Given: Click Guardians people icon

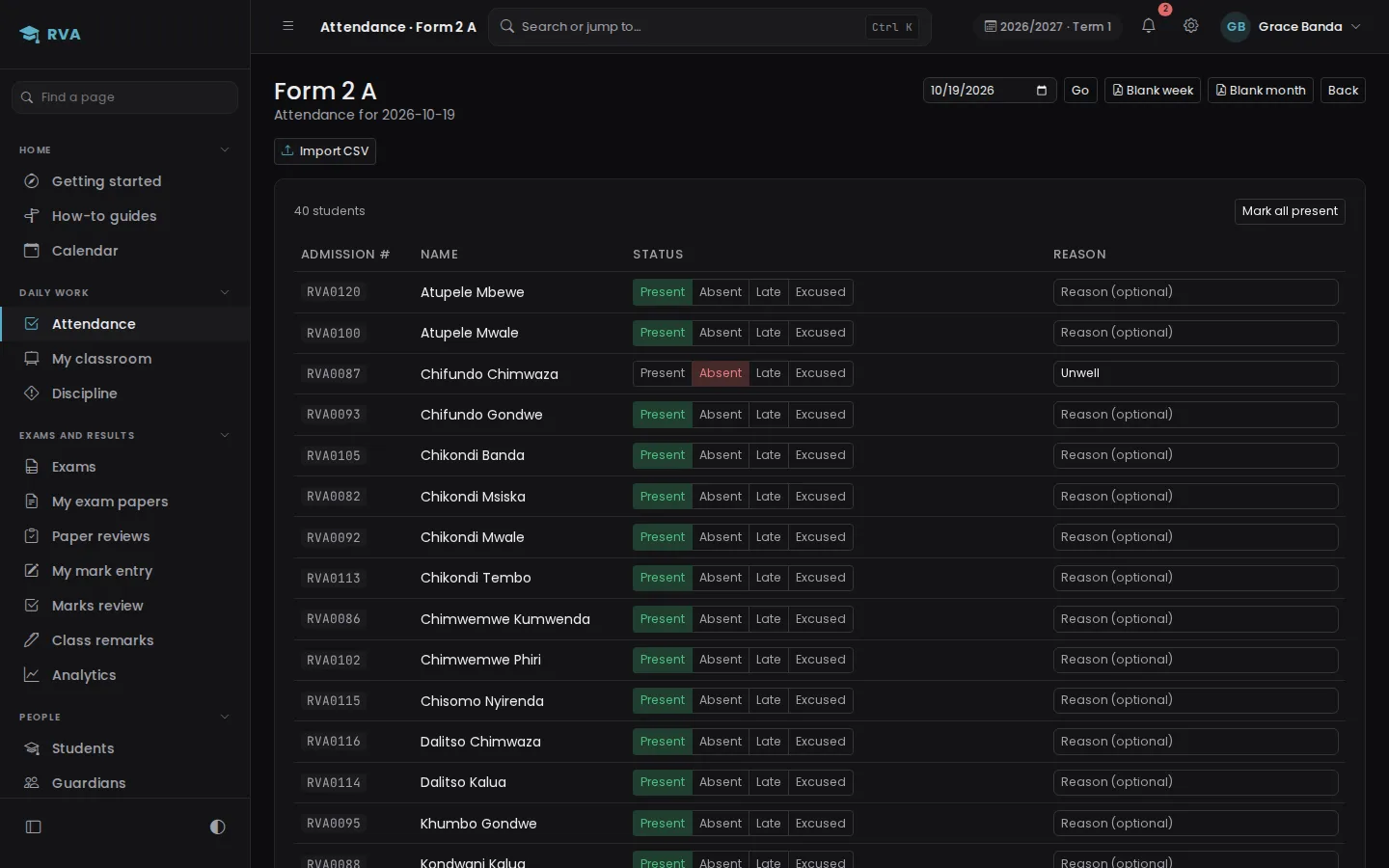Looking at the screenshot, I should coord(32,783).
